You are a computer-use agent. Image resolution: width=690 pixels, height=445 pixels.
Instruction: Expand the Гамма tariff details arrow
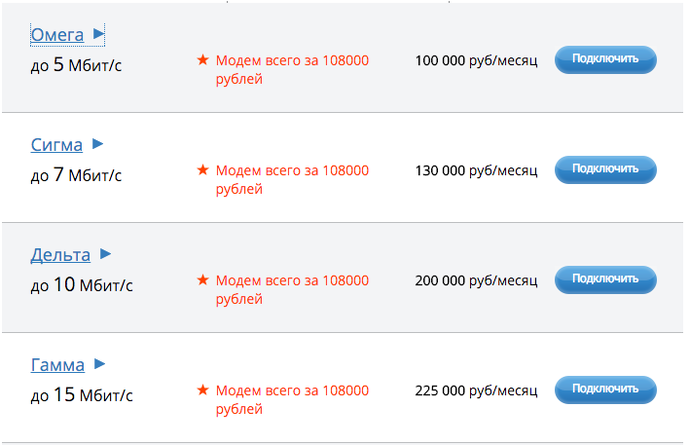tap(100, 364)
